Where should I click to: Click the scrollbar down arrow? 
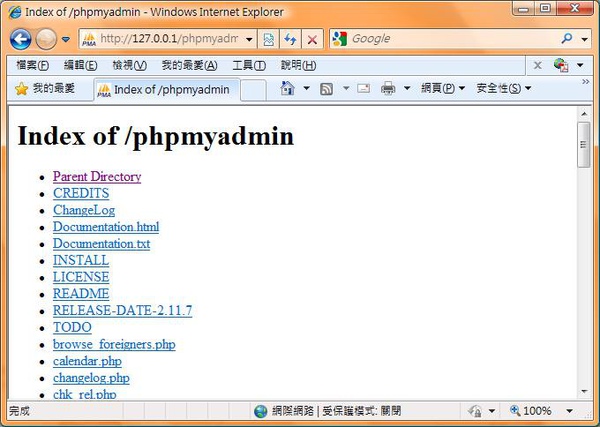pos(584,391)
